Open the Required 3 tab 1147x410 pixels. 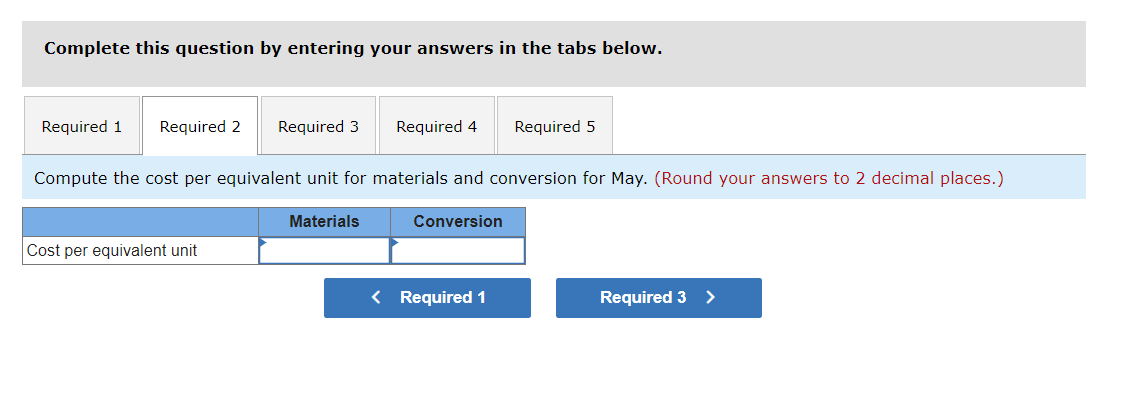[x=318, y=127]
